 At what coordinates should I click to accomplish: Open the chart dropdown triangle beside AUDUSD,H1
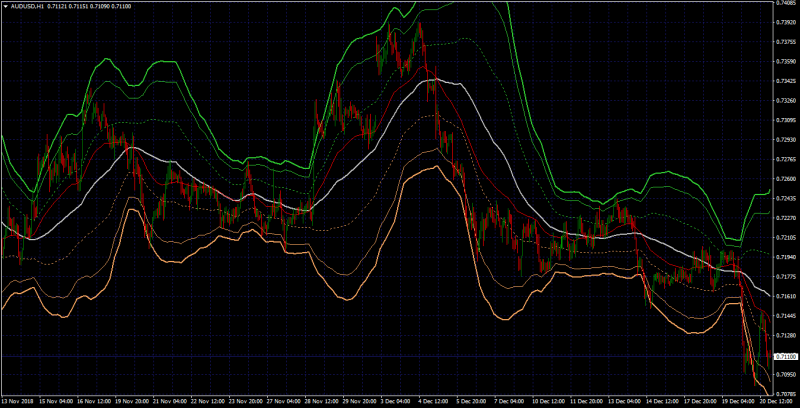(x=5, y=6)
